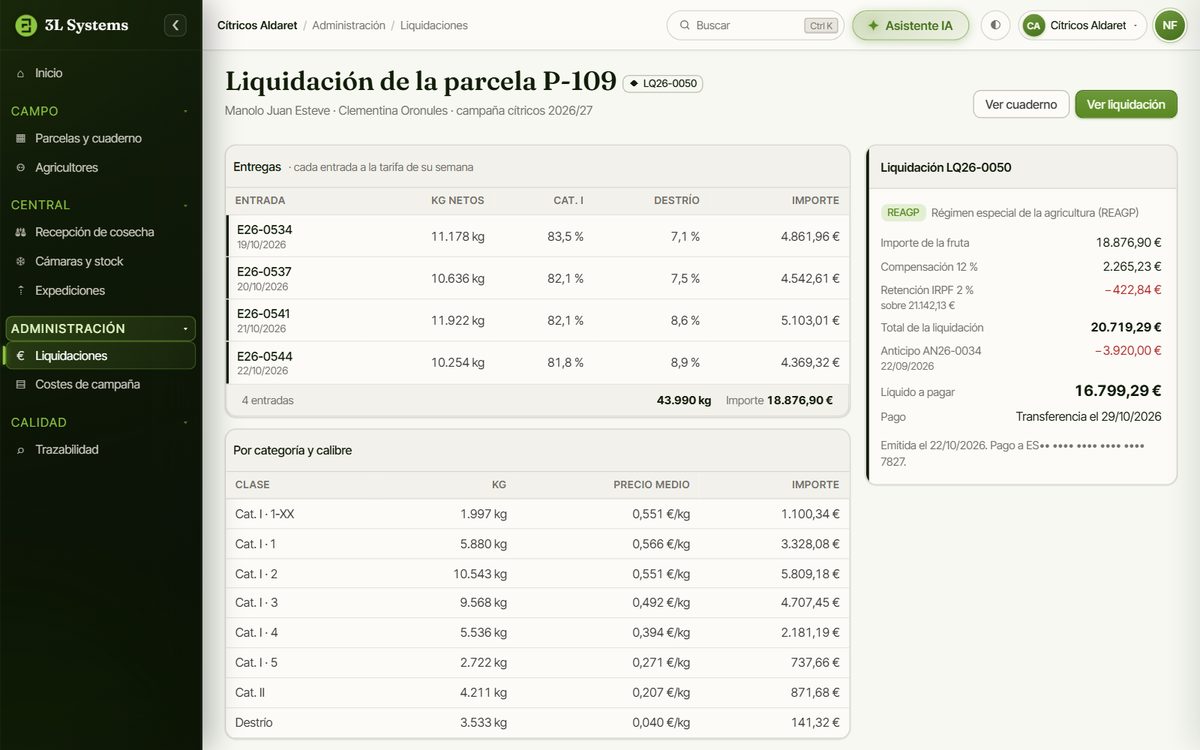Click the Compensación 12 % amount 2.265,23 €

(1132, 267)
